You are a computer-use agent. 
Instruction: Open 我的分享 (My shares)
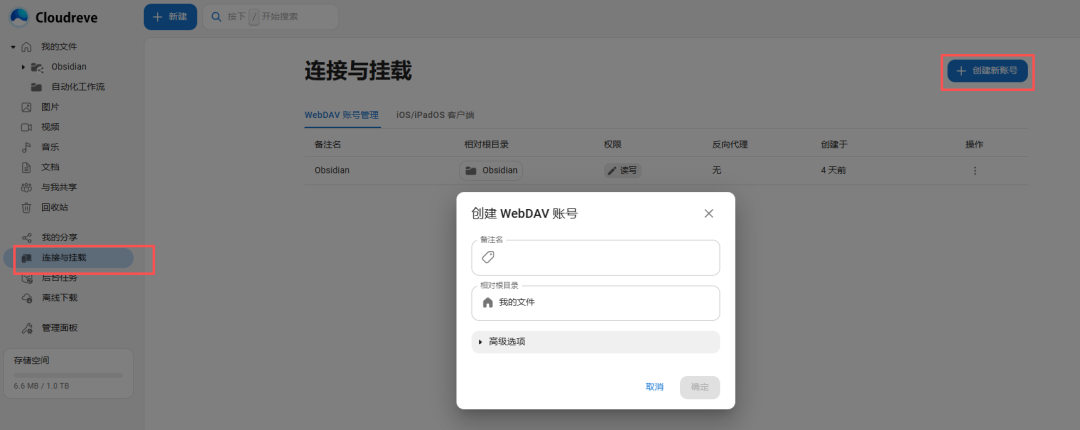pyautogui.click(x=59, y=237)
